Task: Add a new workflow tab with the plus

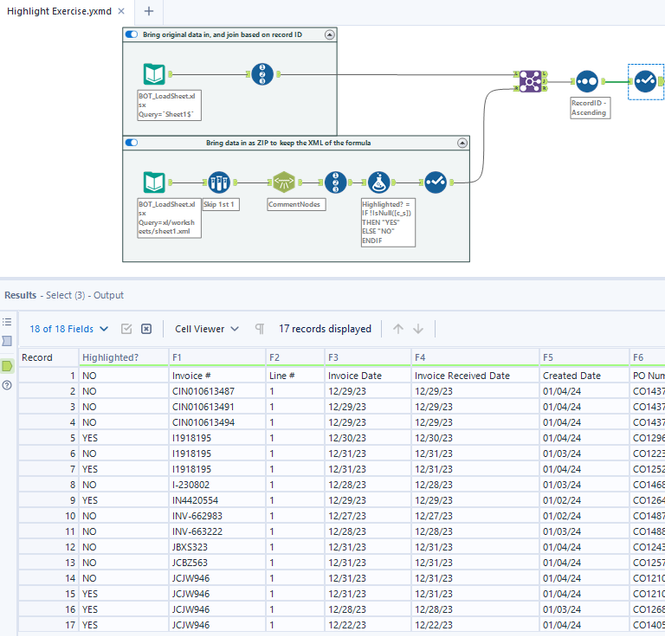Action: pyautogui.click(x=148, y=11)
